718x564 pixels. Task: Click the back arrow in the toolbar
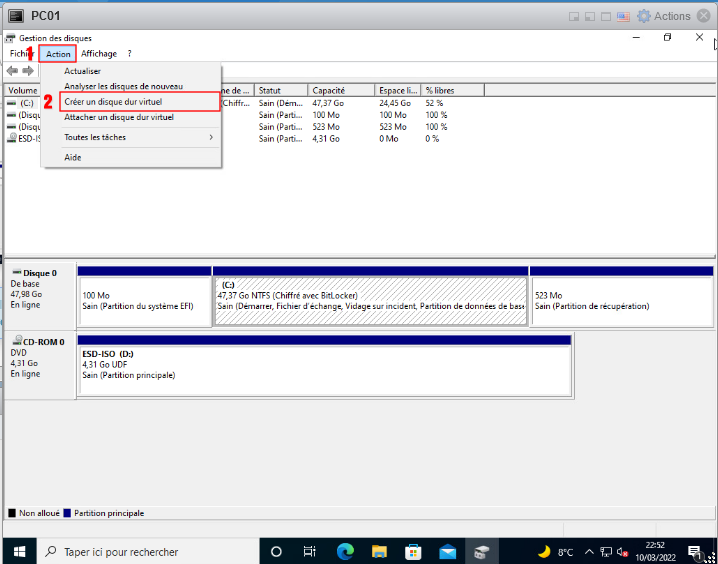(x=12, y=71)
